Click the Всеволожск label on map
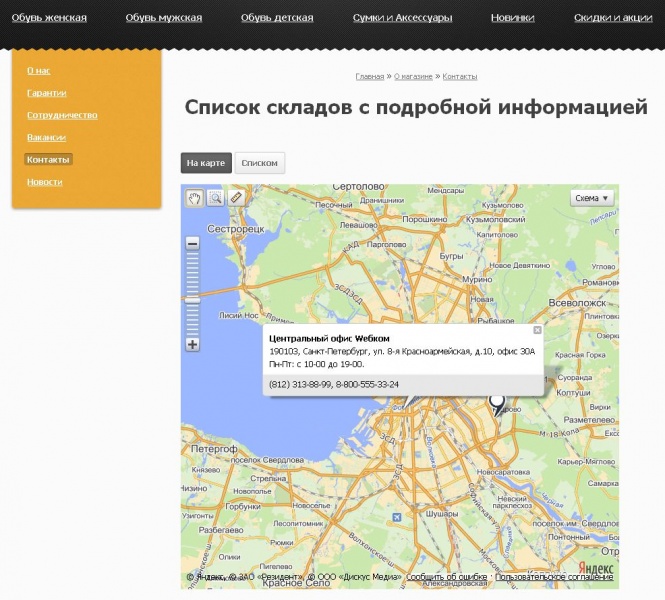The width and height of the screenshot is (665, 600). 577,303
